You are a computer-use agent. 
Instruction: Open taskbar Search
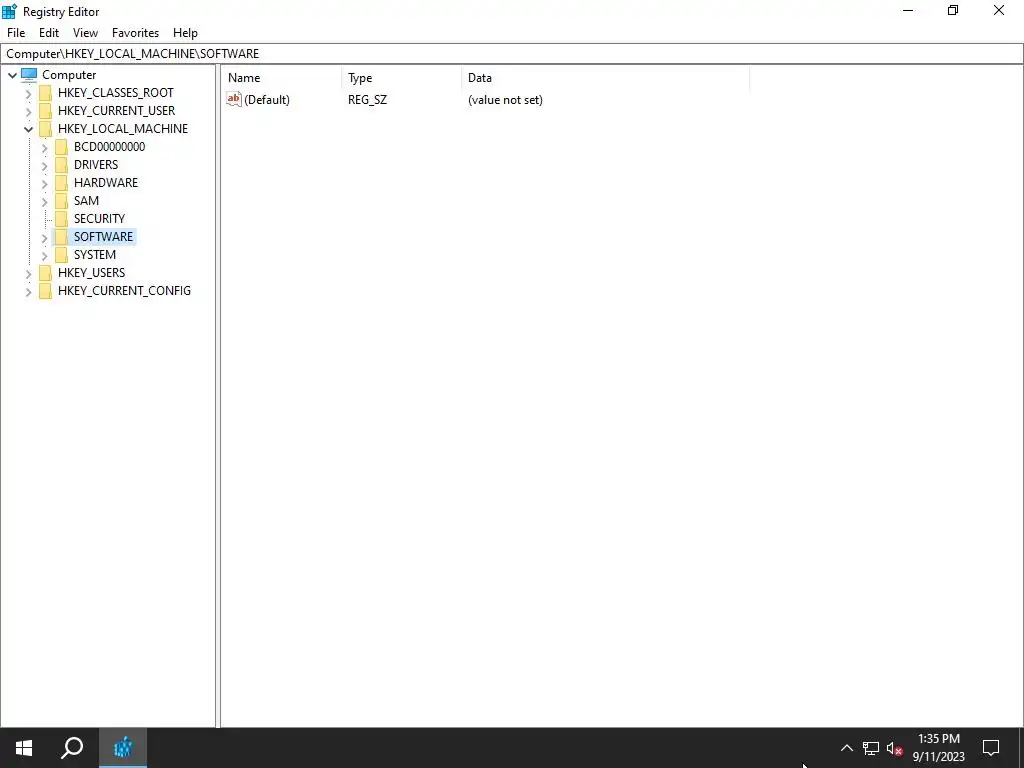click(x=72, y=748)
